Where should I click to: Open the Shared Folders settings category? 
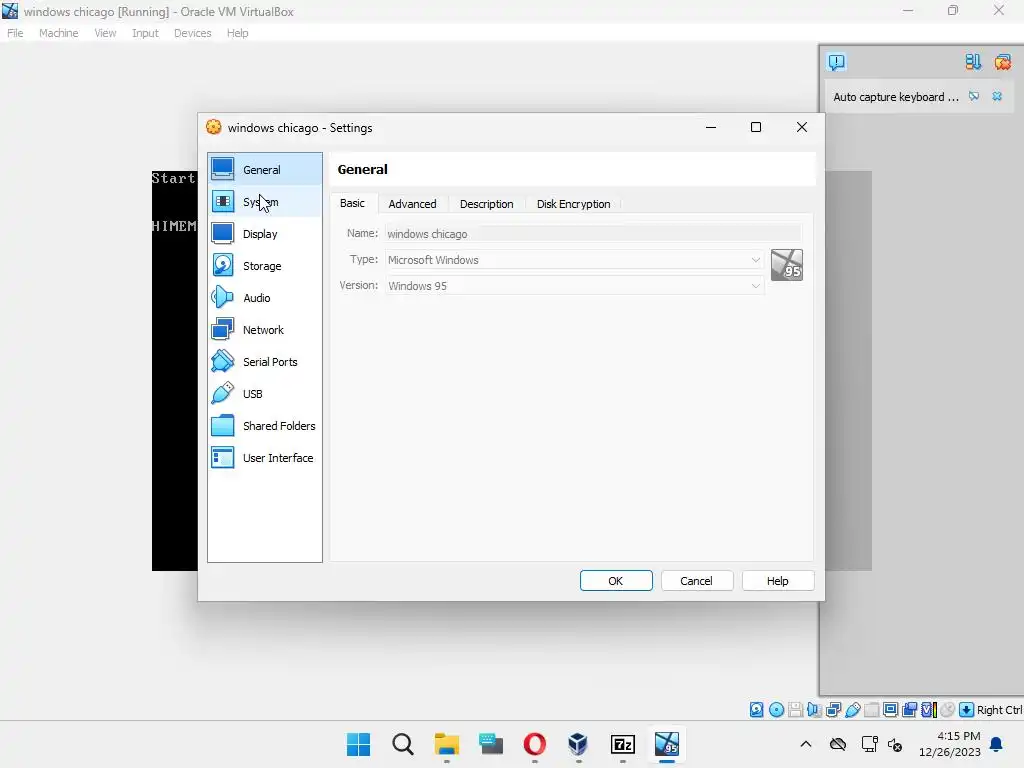tap(264, 426)
